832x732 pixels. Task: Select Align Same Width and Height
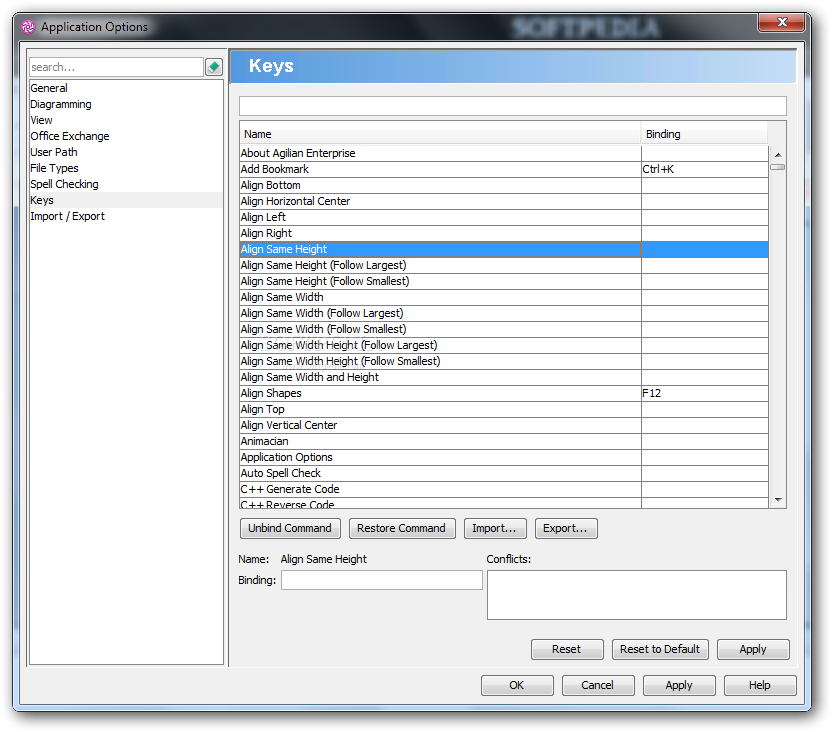[x=504, y=377]
